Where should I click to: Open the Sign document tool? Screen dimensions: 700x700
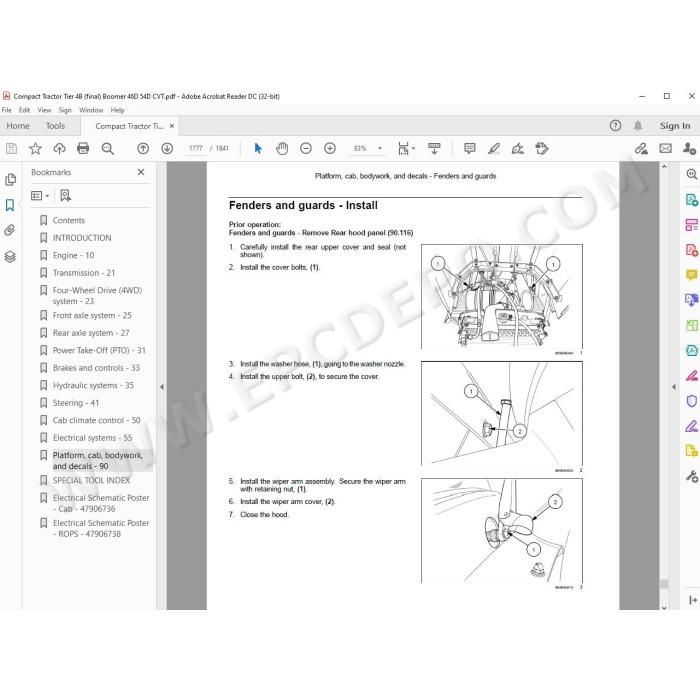(x=518, y=149)
